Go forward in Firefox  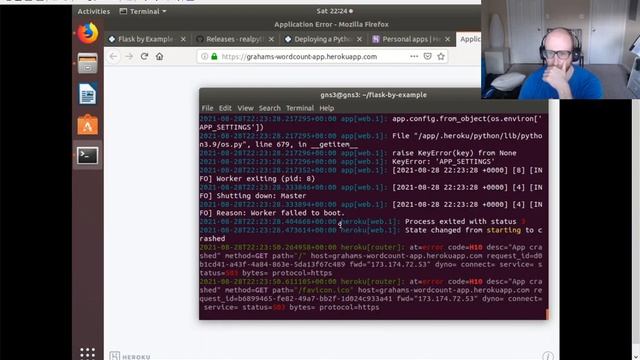[129, 56]
